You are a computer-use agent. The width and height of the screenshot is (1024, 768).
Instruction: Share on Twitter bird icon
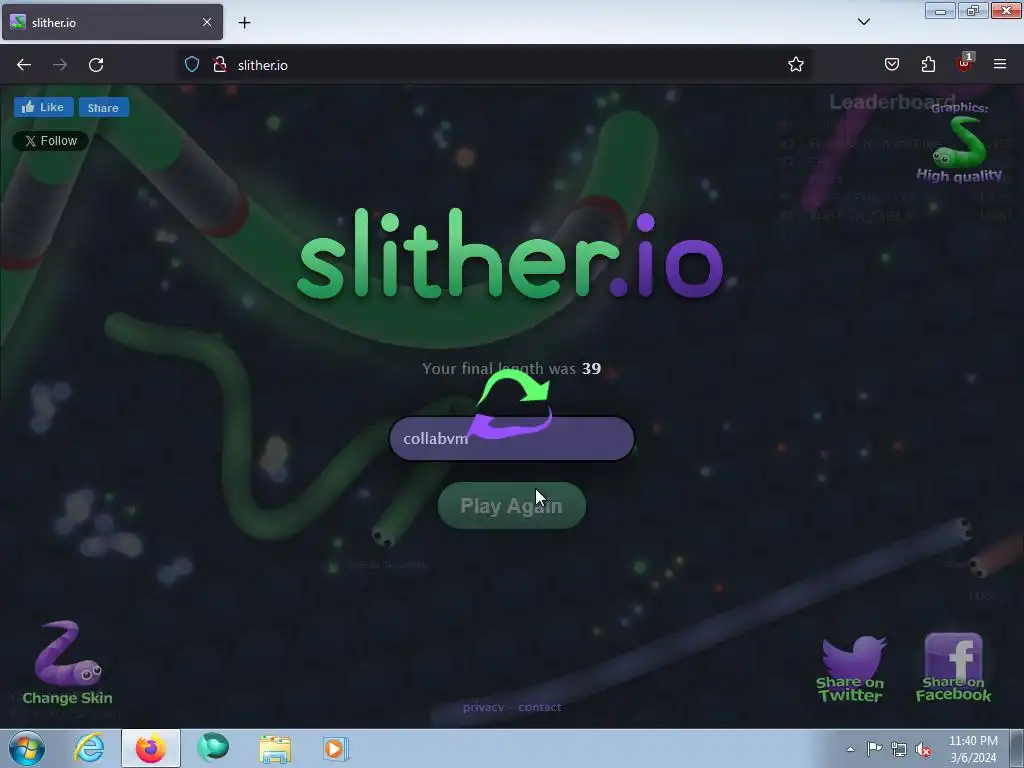(850, 667)
